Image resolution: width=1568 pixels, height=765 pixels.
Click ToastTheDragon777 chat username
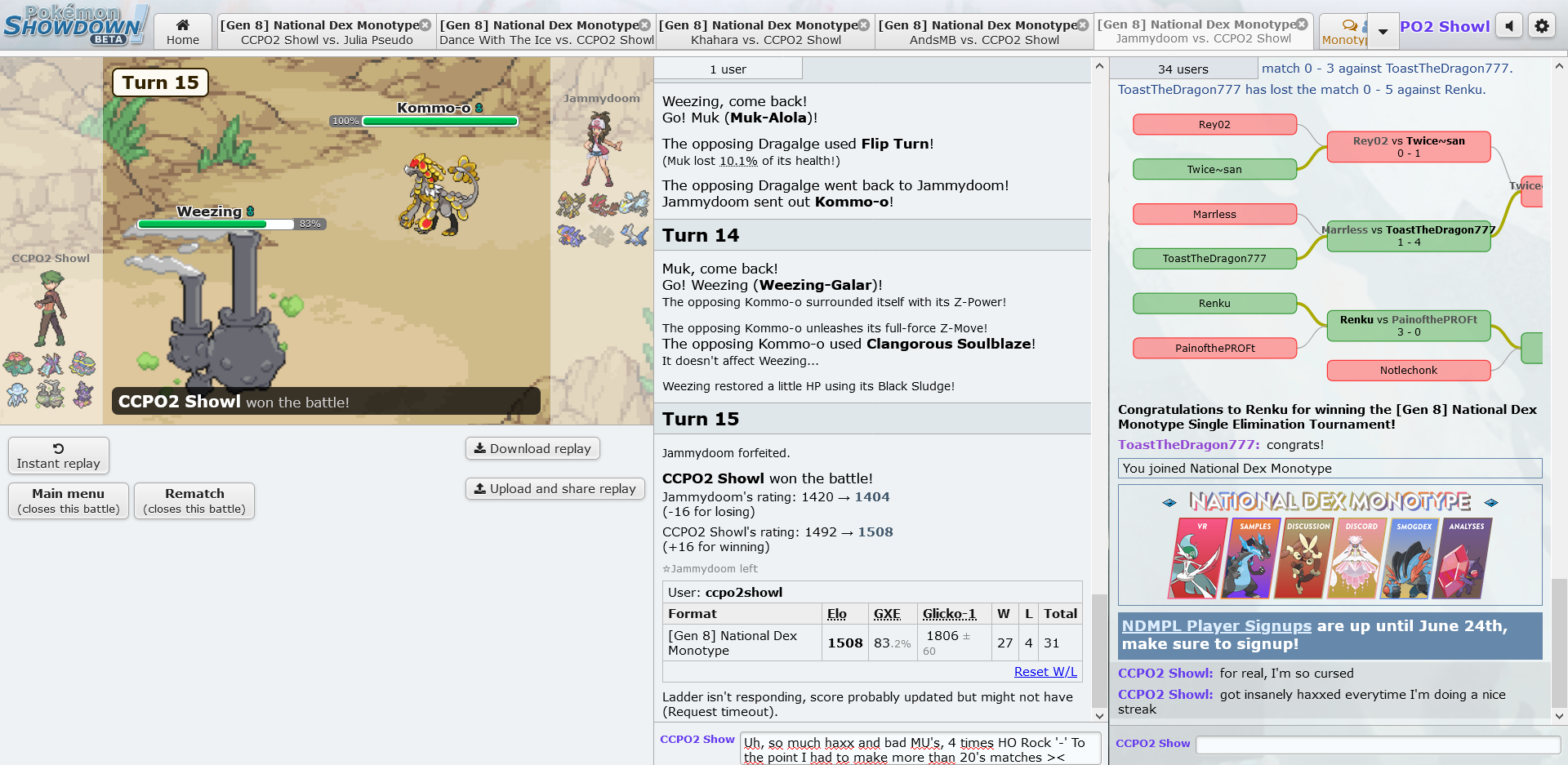1189,444
